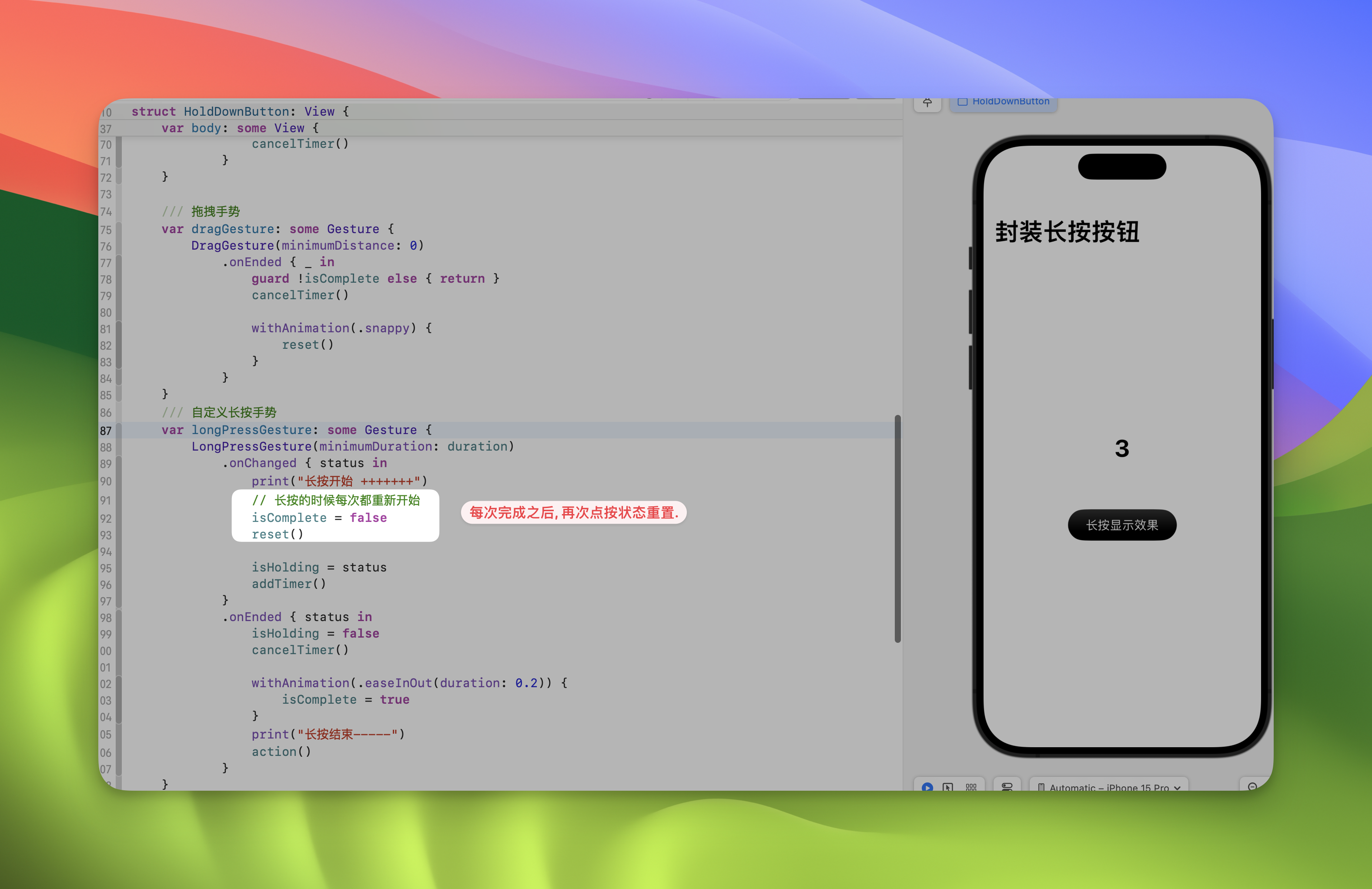Click the .onEnded { status in line
Image resolution: width=1372 pixels, height=889 pixels.
pos(297,617)
